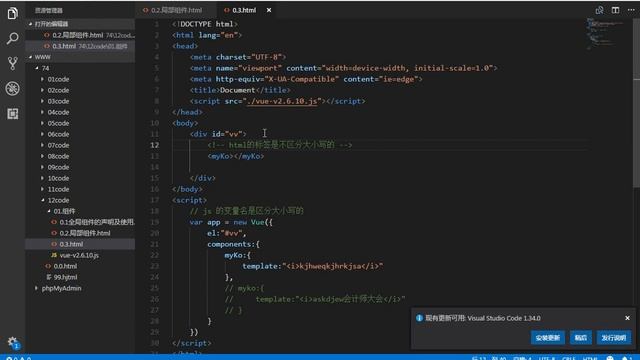Change HTML language mode in status bar
The height and width of the screenshot is (360, 640).
point(590,358)
